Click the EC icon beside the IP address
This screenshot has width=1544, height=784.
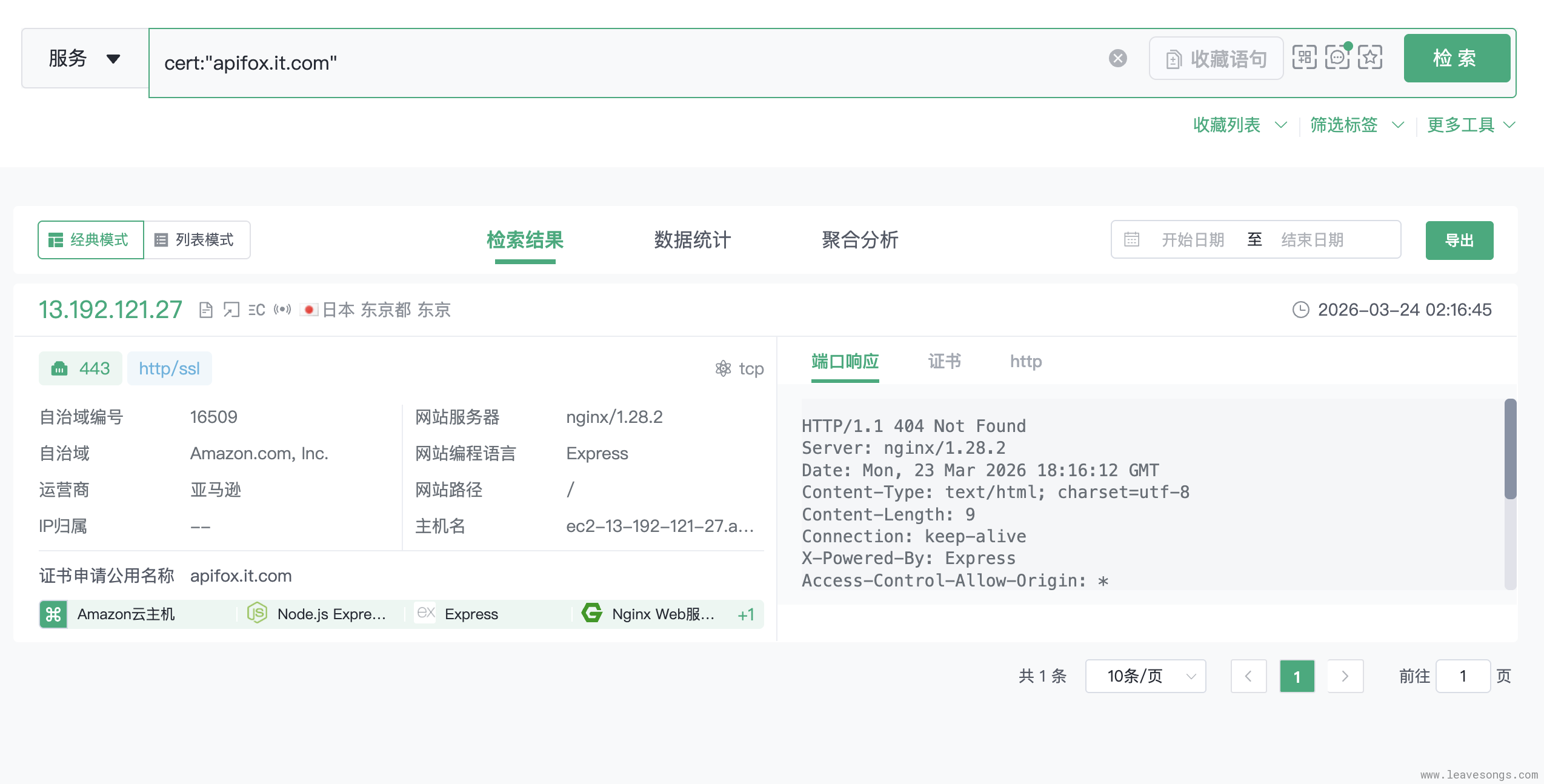tap(256, 310)
